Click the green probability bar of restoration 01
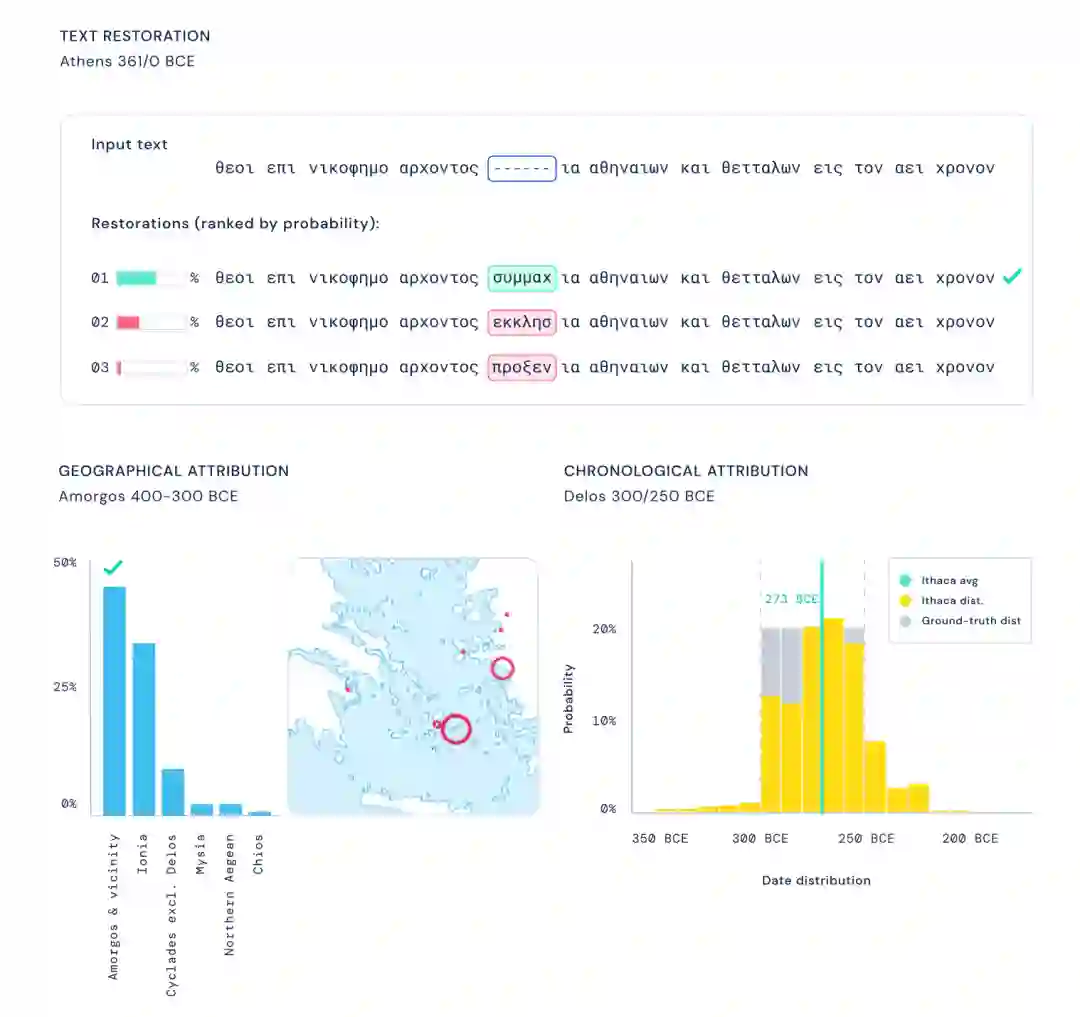Image resolution: width=1080 pixels, height=1017 pixels. coord(136,278)
